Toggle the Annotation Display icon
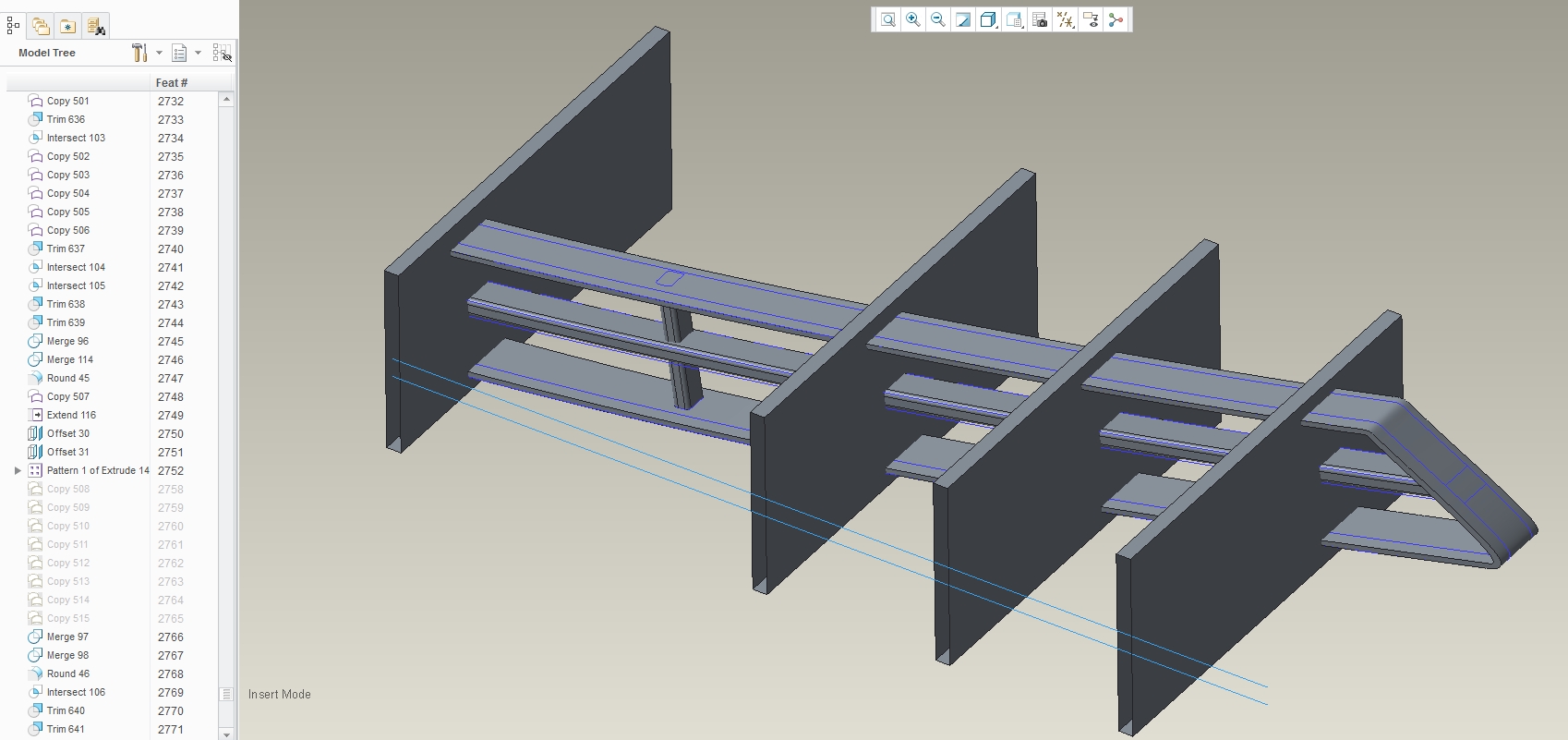The image size is (1568, 740). pyautogui.click(x=1091, y=19)
